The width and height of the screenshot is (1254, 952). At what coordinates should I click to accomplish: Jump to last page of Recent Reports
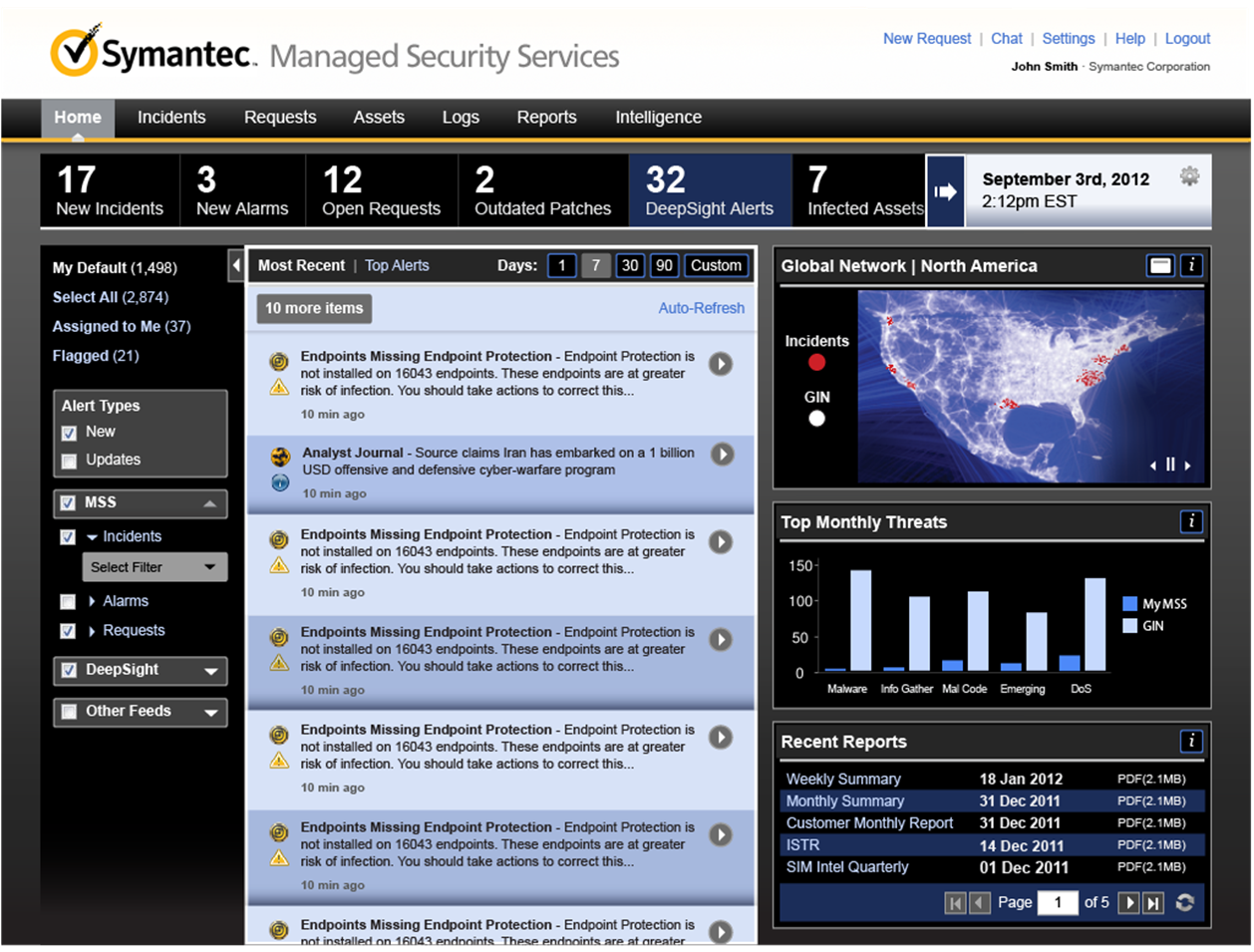[1153, 903]
